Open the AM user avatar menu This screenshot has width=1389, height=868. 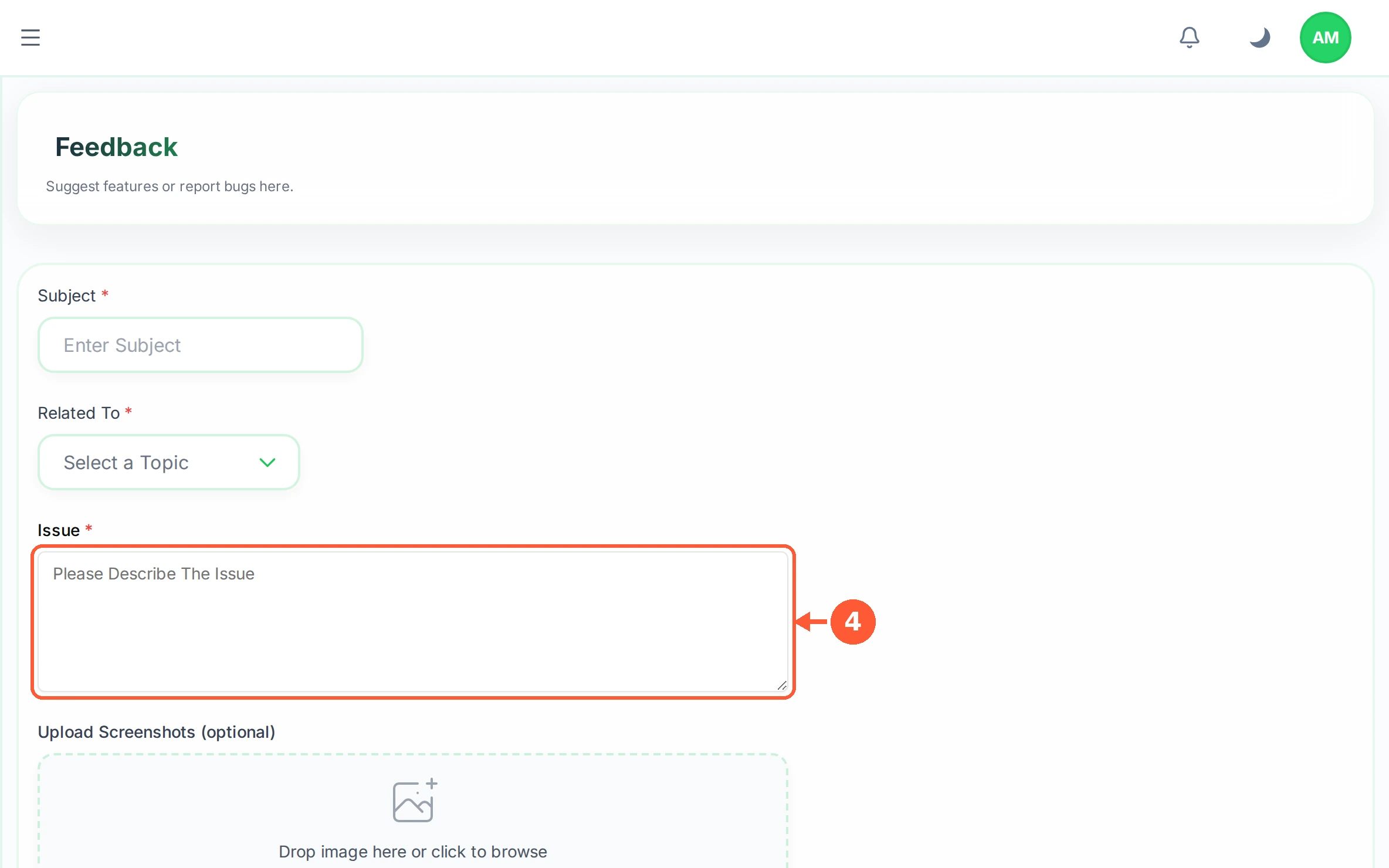coord(1325,38)
